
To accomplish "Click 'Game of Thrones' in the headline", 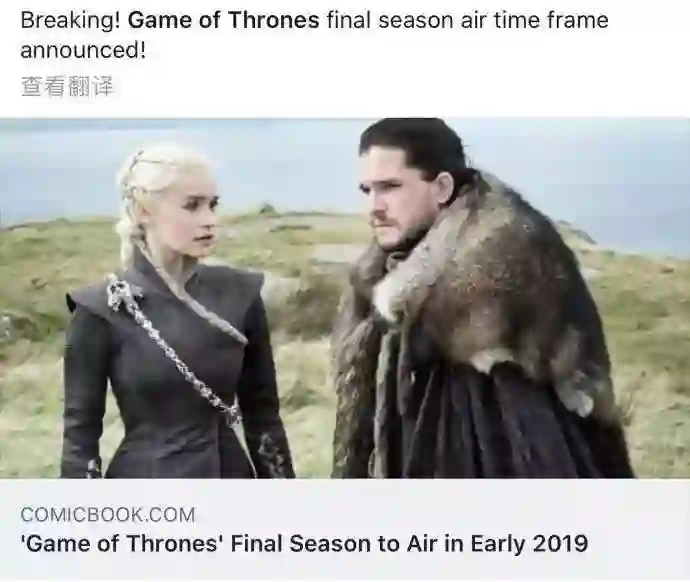I will click(x=122, y=543).
